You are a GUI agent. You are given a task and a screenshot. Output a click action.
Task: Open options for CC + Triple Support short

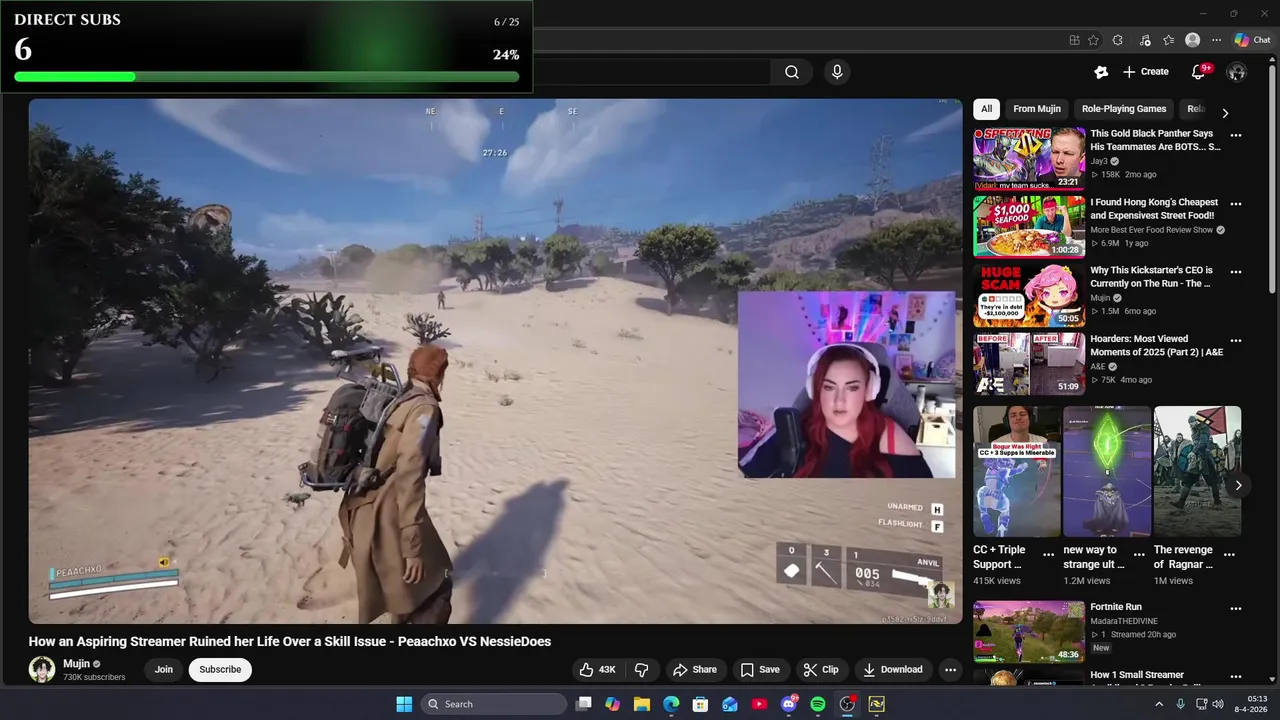[x=1049, y=554]
